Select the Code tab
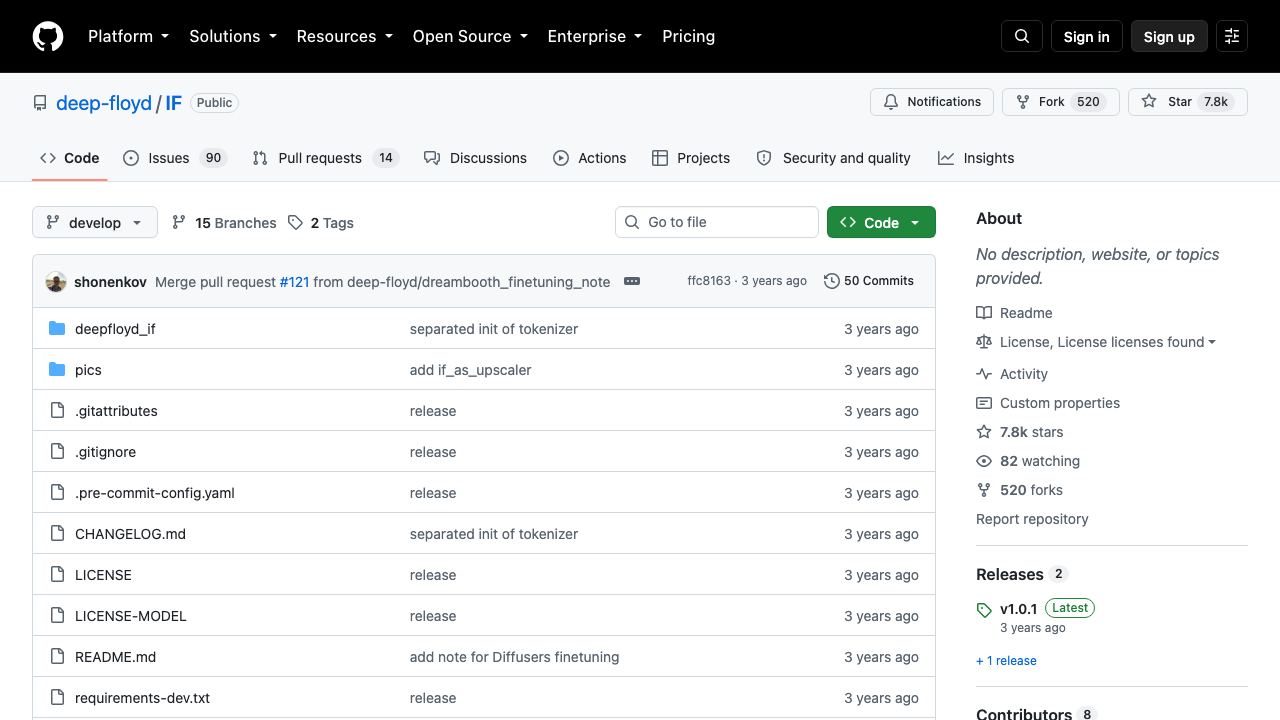The height and width of the screenshot is (720, 1280). [70, 158]
